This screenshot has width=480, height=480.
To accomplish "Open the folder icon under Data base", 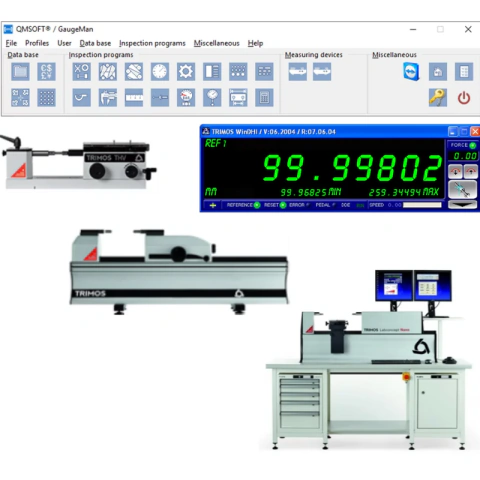I will [20, 72].
